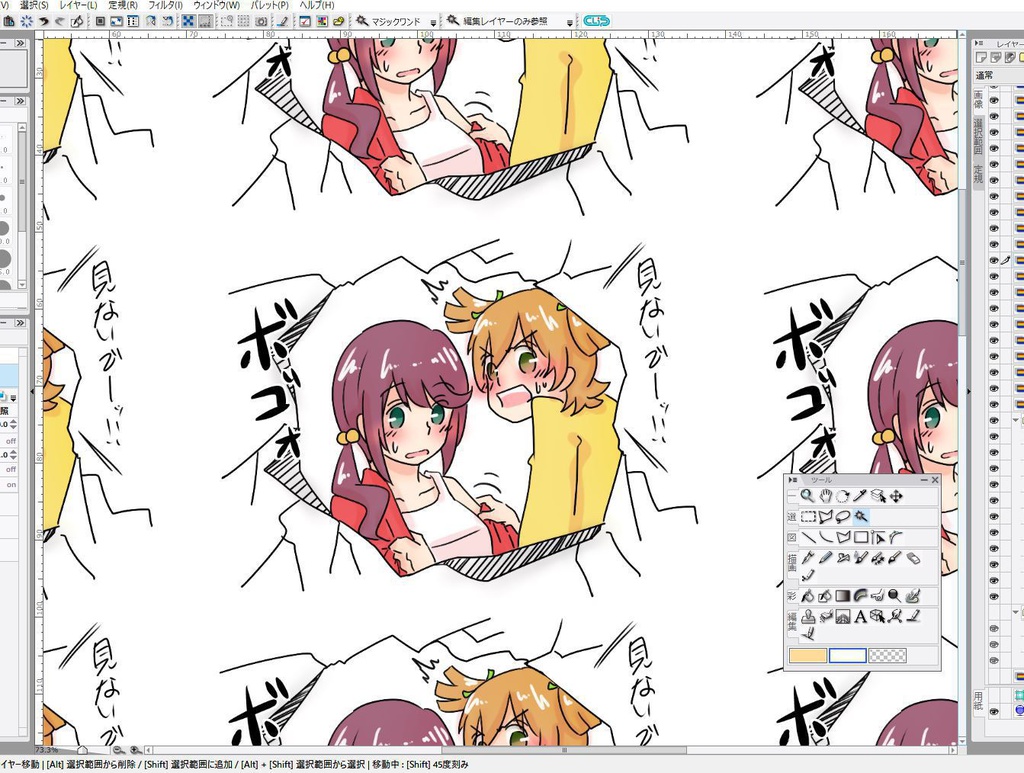
Task: Toggle visibility of the 用紙 paper layer
Action: point(994,712)
